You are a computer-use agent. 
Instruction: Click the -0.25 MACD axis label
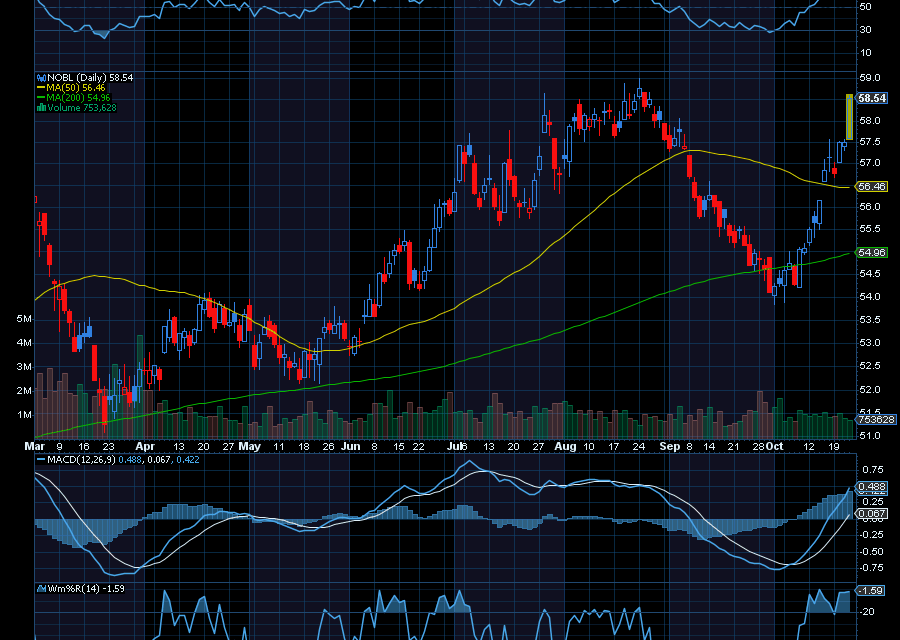tap(871, 535)
